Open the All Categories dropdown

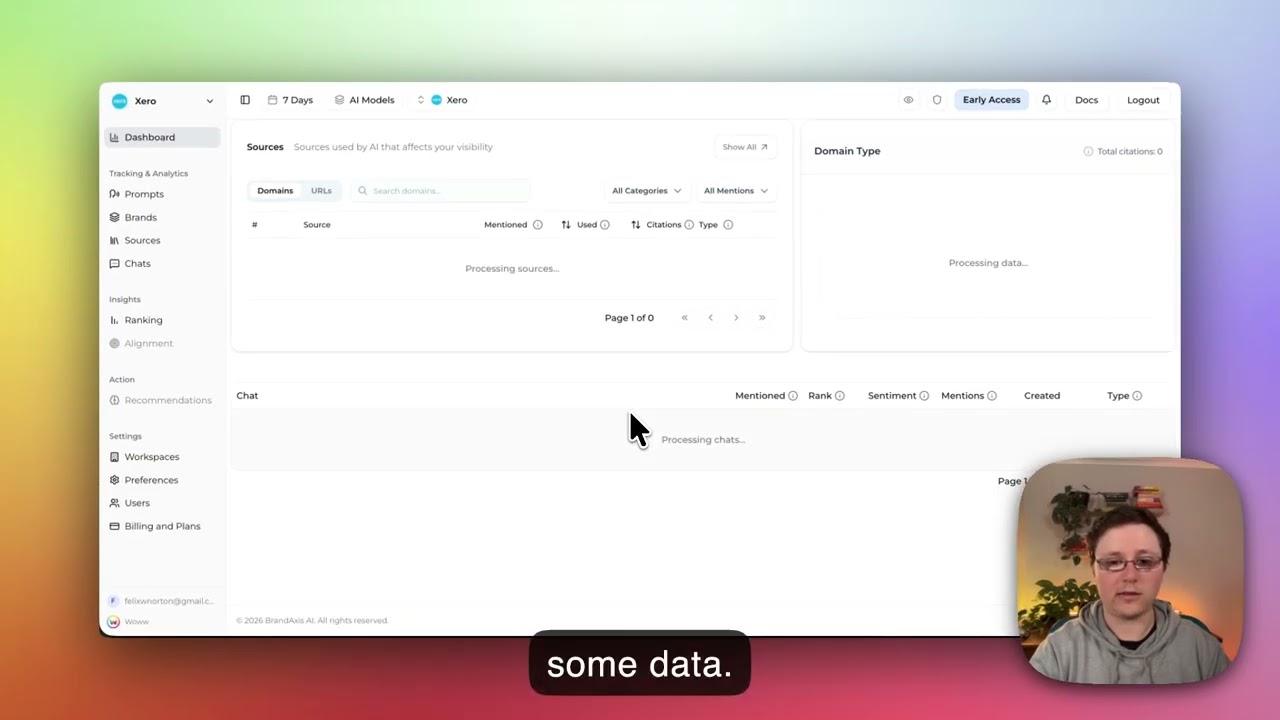(646, 191)
